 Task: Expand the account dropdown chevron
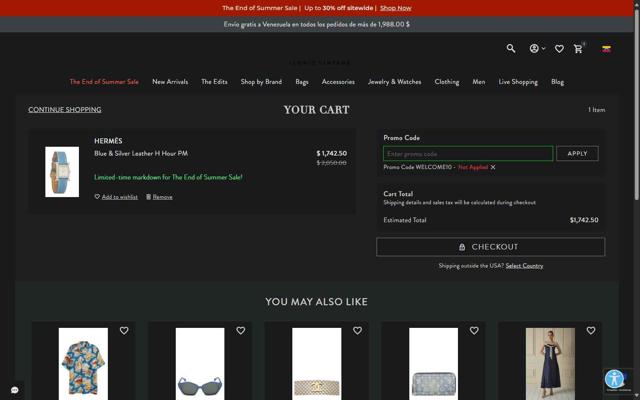[x=543, y=49]
